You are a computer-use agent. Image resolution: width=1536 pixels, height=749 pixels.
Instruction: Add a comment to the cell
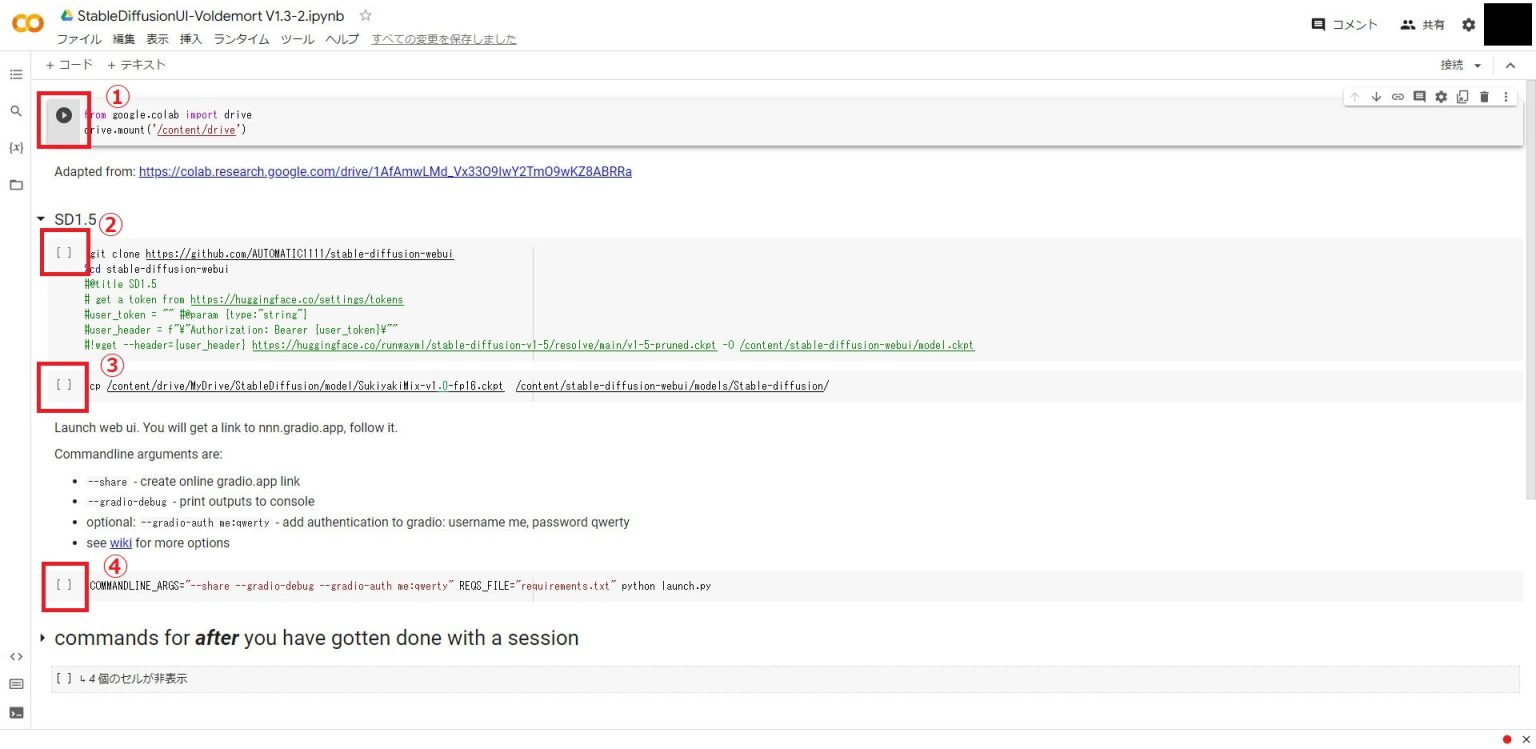pyautogui.click(x=1419, y=96)
